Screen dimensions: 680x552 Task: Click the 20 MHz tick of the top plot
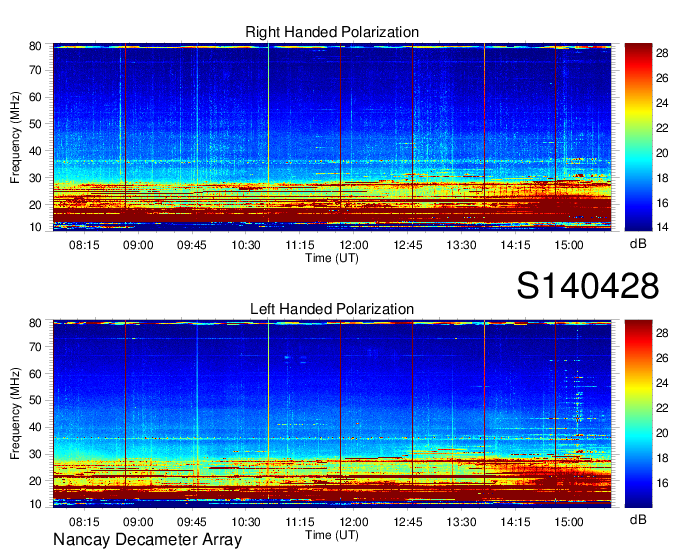coord(35,205)
